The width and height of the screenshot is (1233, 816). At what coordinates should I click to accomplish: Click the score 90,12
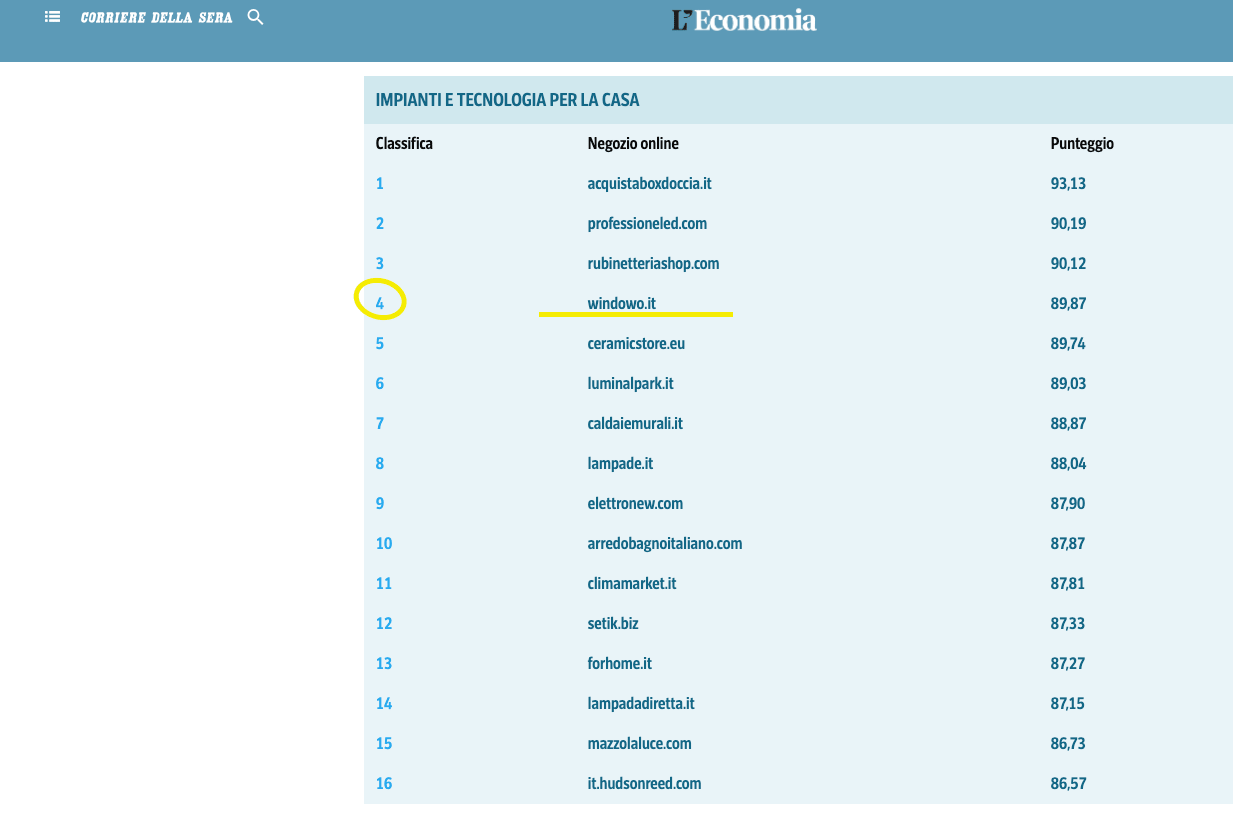pos(1068,263)
